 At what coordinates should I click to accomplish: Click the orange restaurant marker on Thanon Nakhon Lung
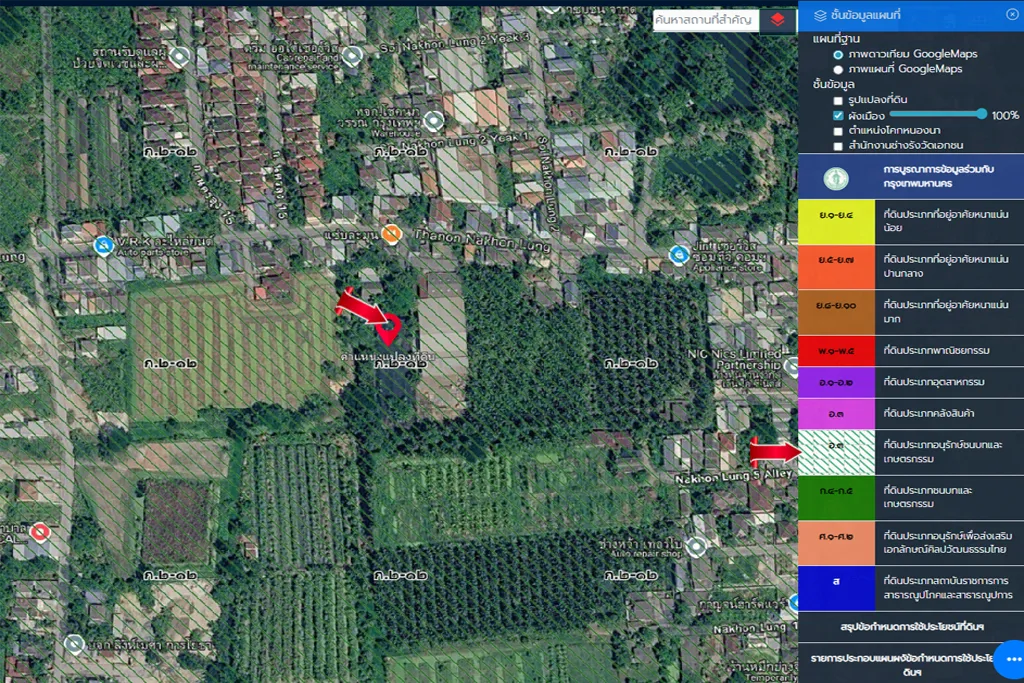(x=392, y=234)
